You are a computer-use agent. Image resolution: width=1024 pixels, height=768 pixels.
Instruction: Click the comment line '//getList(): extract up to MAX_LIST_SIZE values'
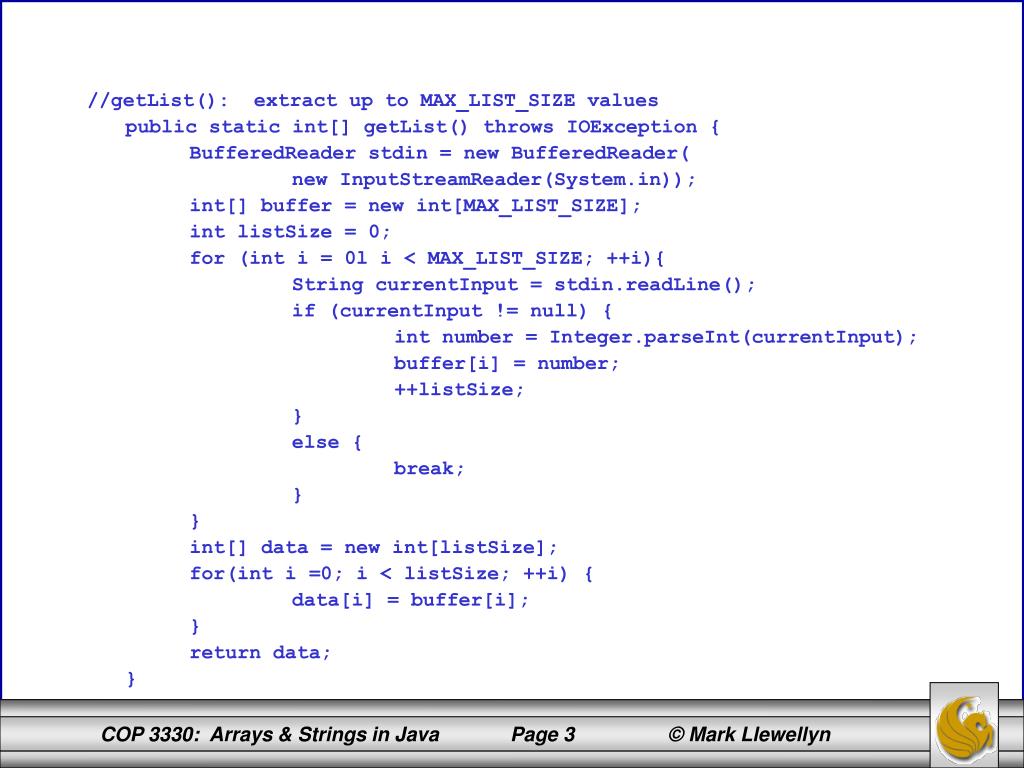coord(373,101)
